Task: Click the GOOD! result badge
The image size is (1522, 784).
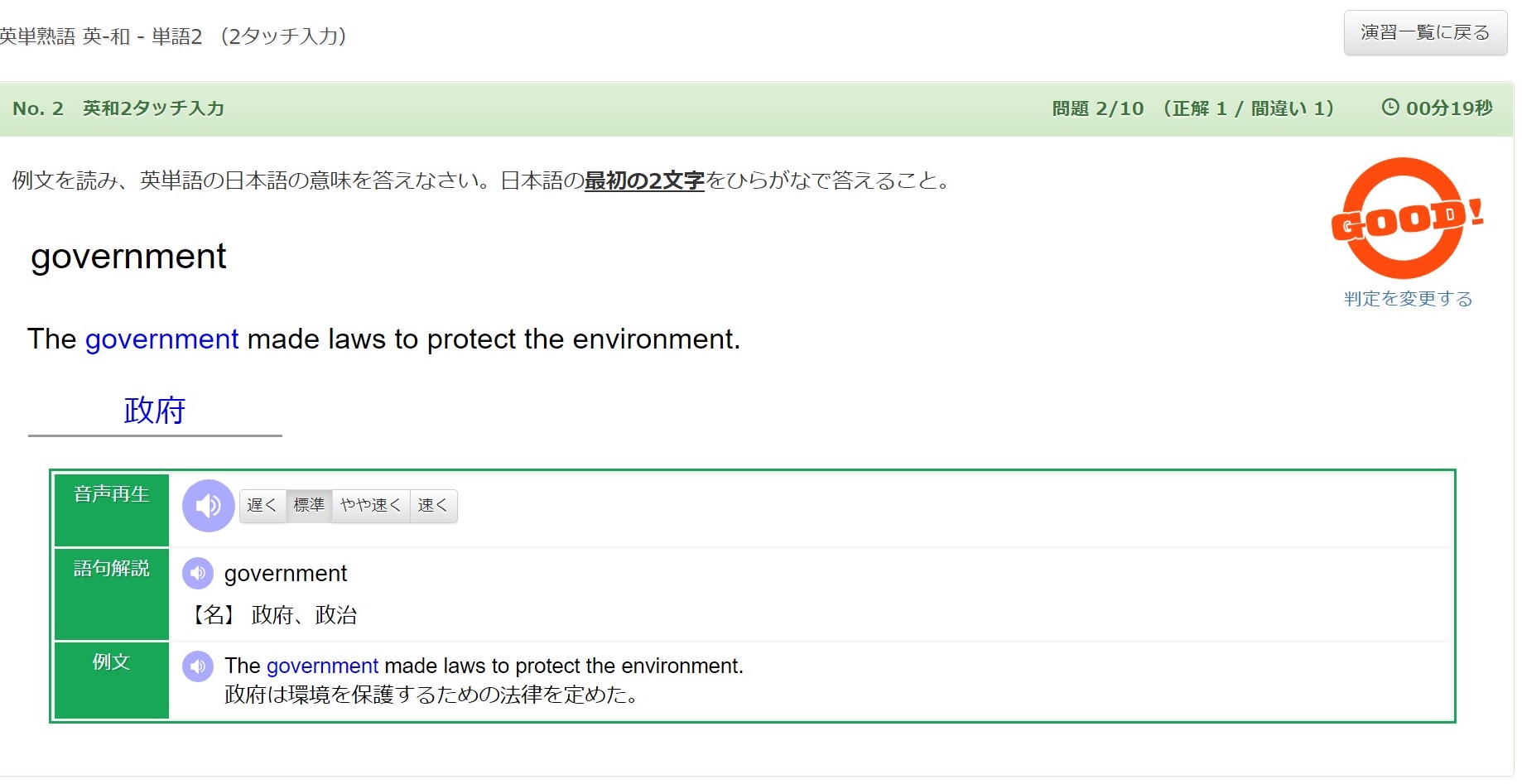Action: pos(1406,219)
